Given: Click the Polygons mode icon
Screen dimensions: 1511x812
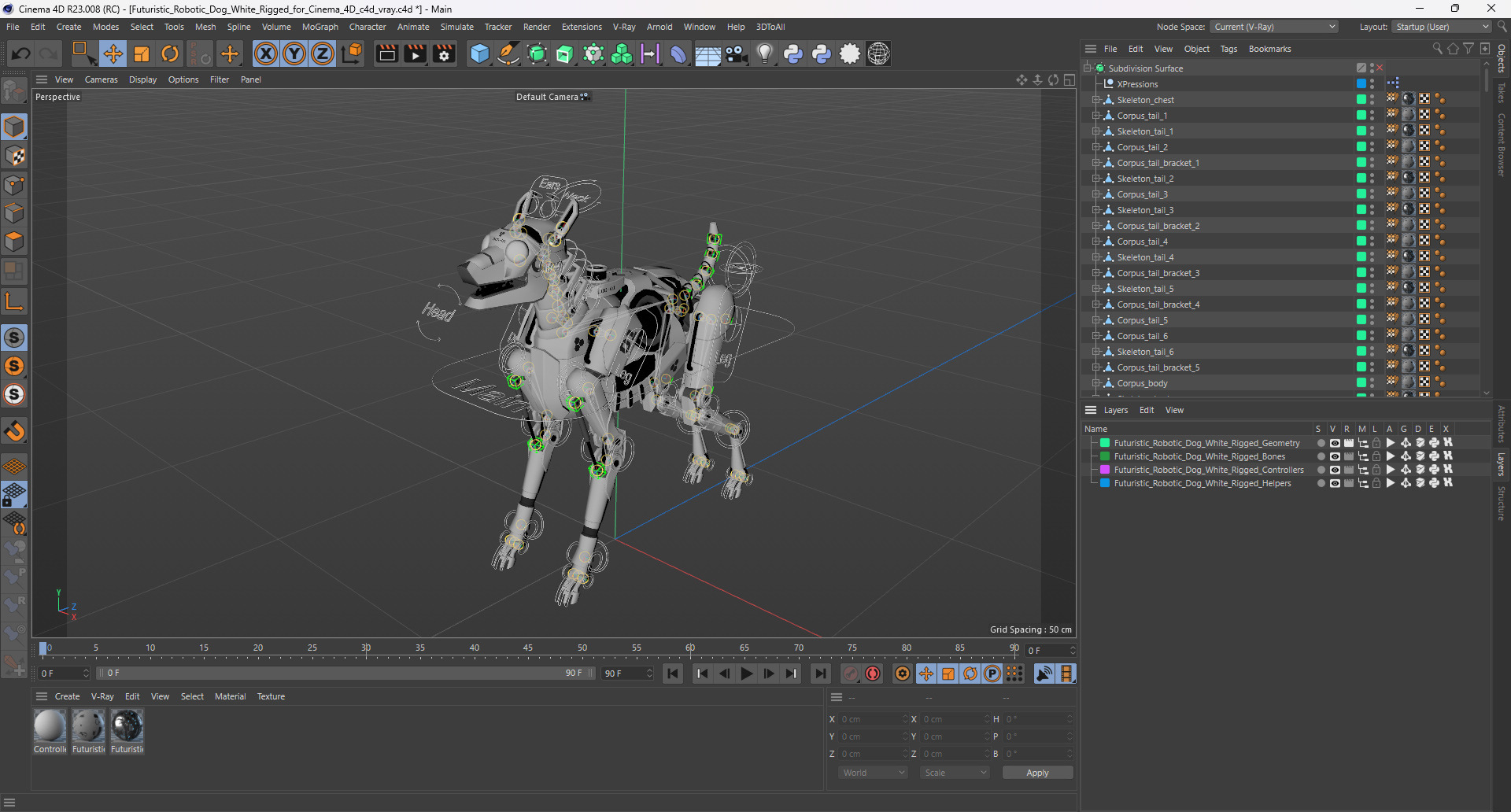Looking at the screenshot, I should [x=14, y=242].
